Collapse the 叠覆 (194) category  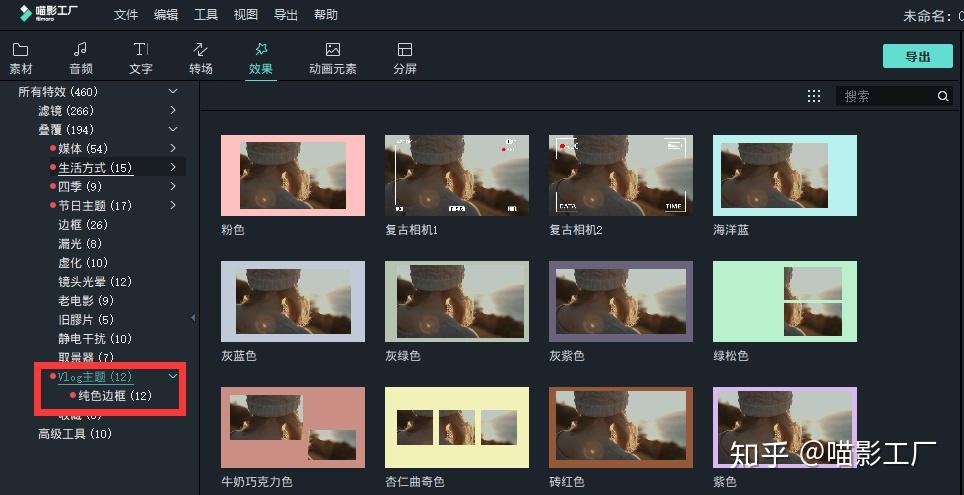pyautogui.click(x=173, y=130)
